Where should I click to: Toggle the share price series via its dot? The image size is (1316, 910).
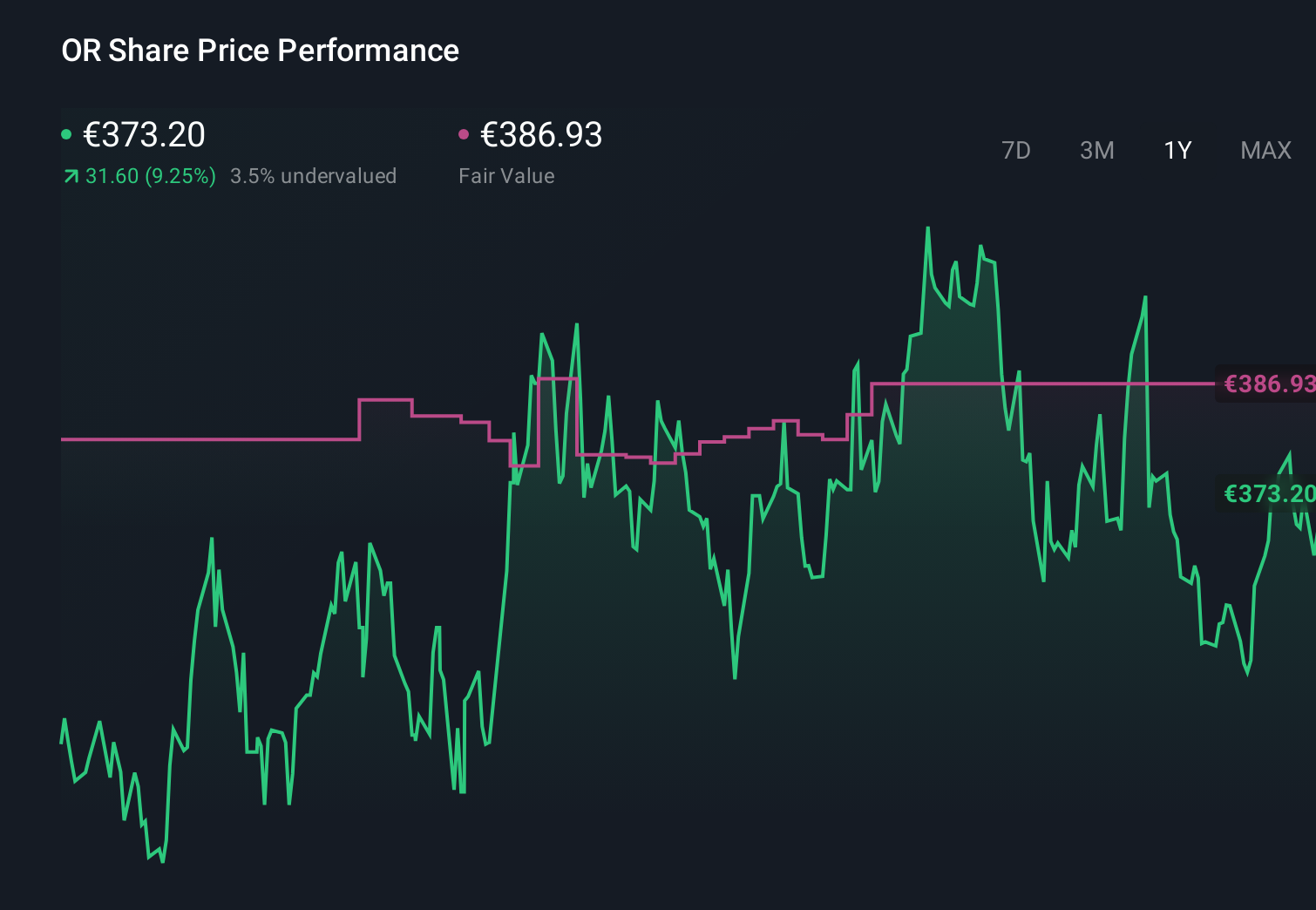(x=66, y=133)
